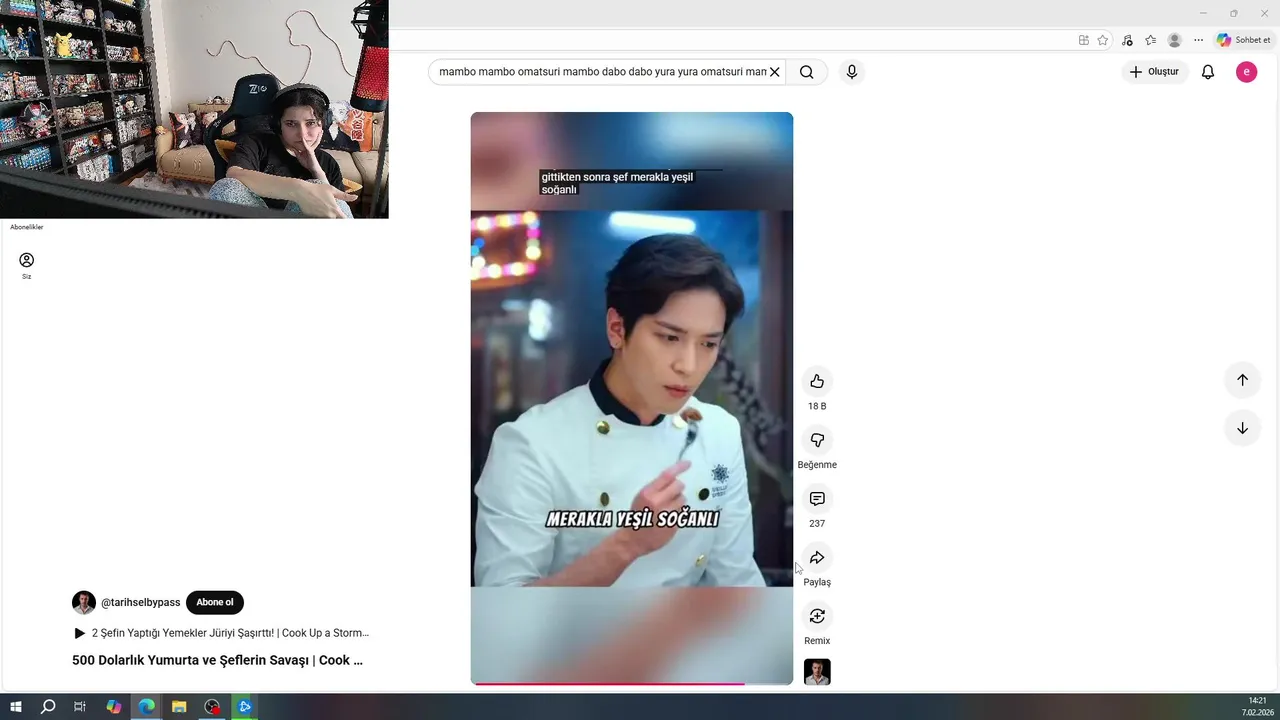Open Task View on taskbar
Viewport: 1280px width, 720px height.
80,706
